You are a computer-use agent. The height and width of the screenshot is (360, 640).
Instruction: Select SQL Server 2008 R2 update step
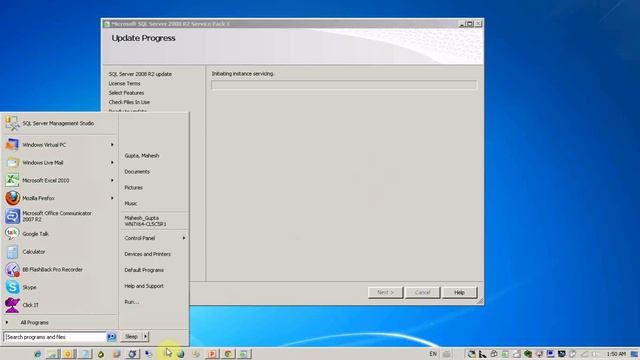(140, 74)
